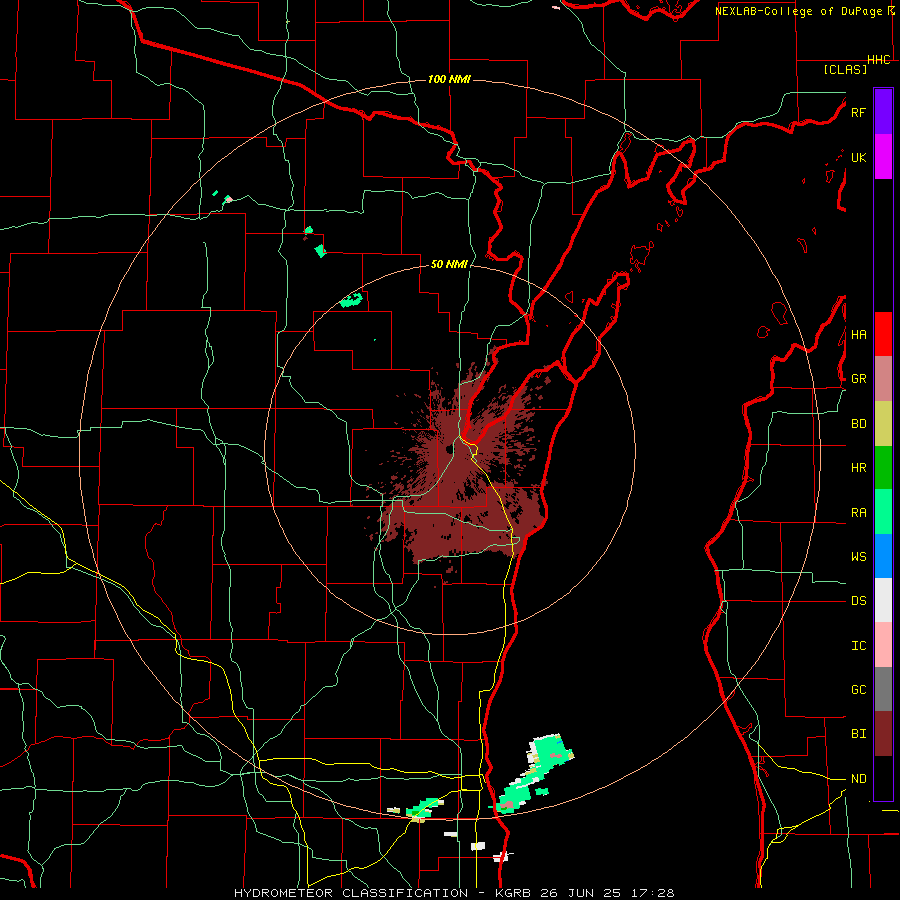
Task: Click the DS legend label
Action: [x=858, y=601]
